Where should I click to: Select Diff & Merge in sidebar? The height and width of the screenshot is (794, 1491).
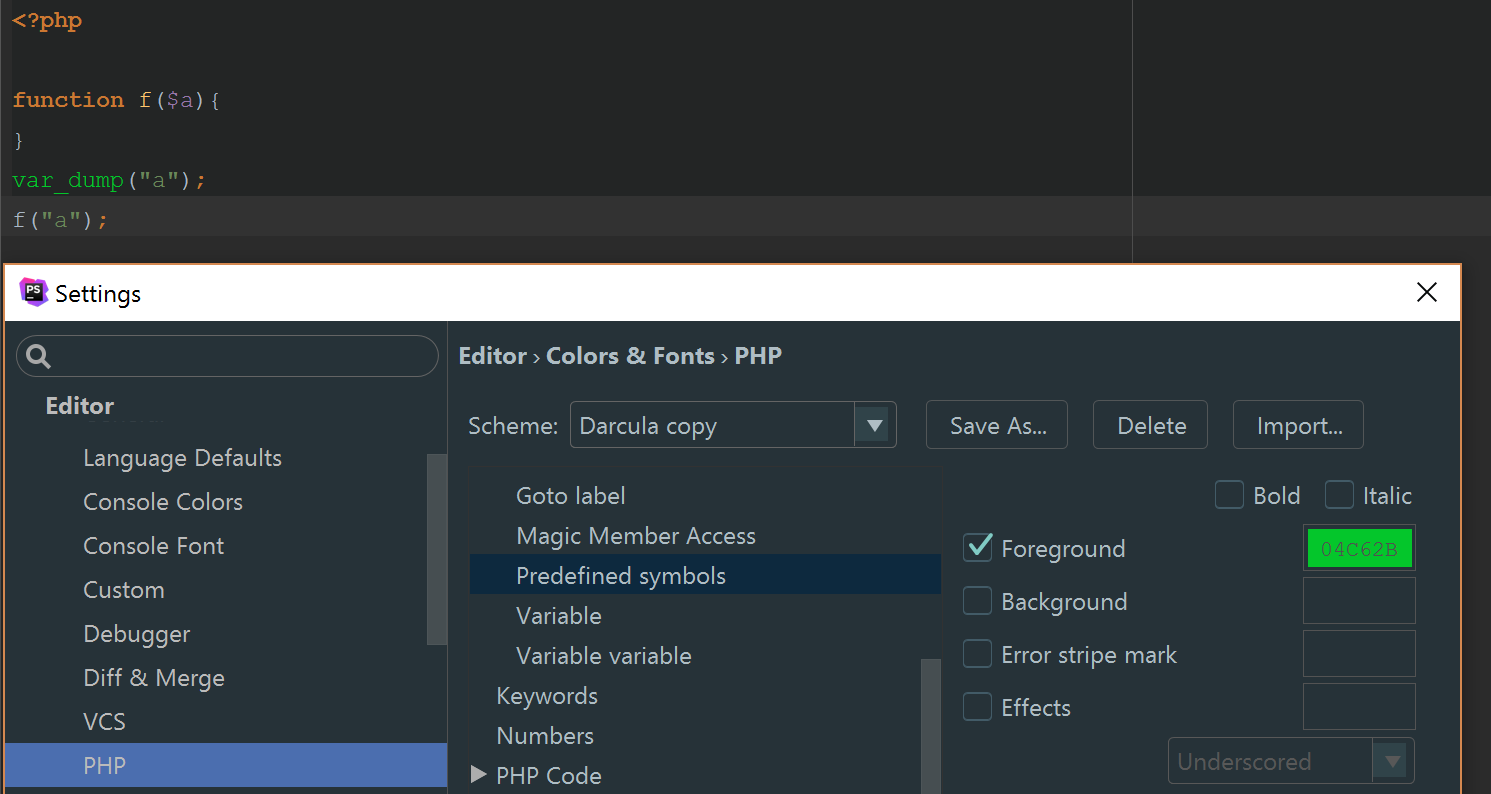click(154, 678)
